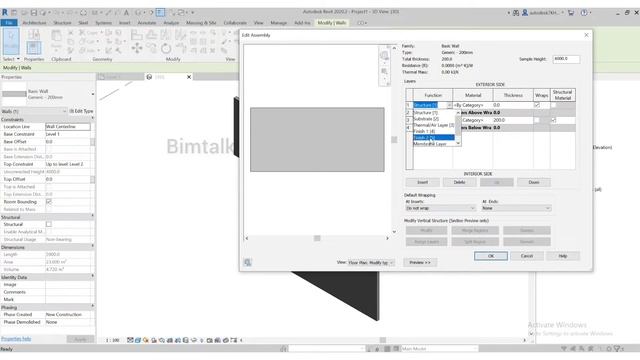Toggle Wraps checkbox for layer row 1

tap(537, 105)
